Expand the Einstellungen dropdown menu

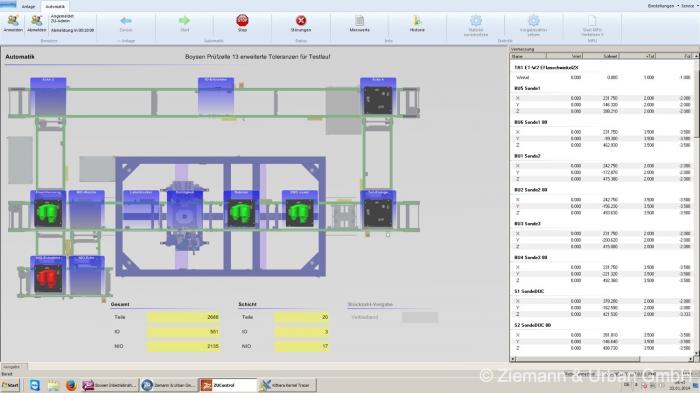(663, 6)
